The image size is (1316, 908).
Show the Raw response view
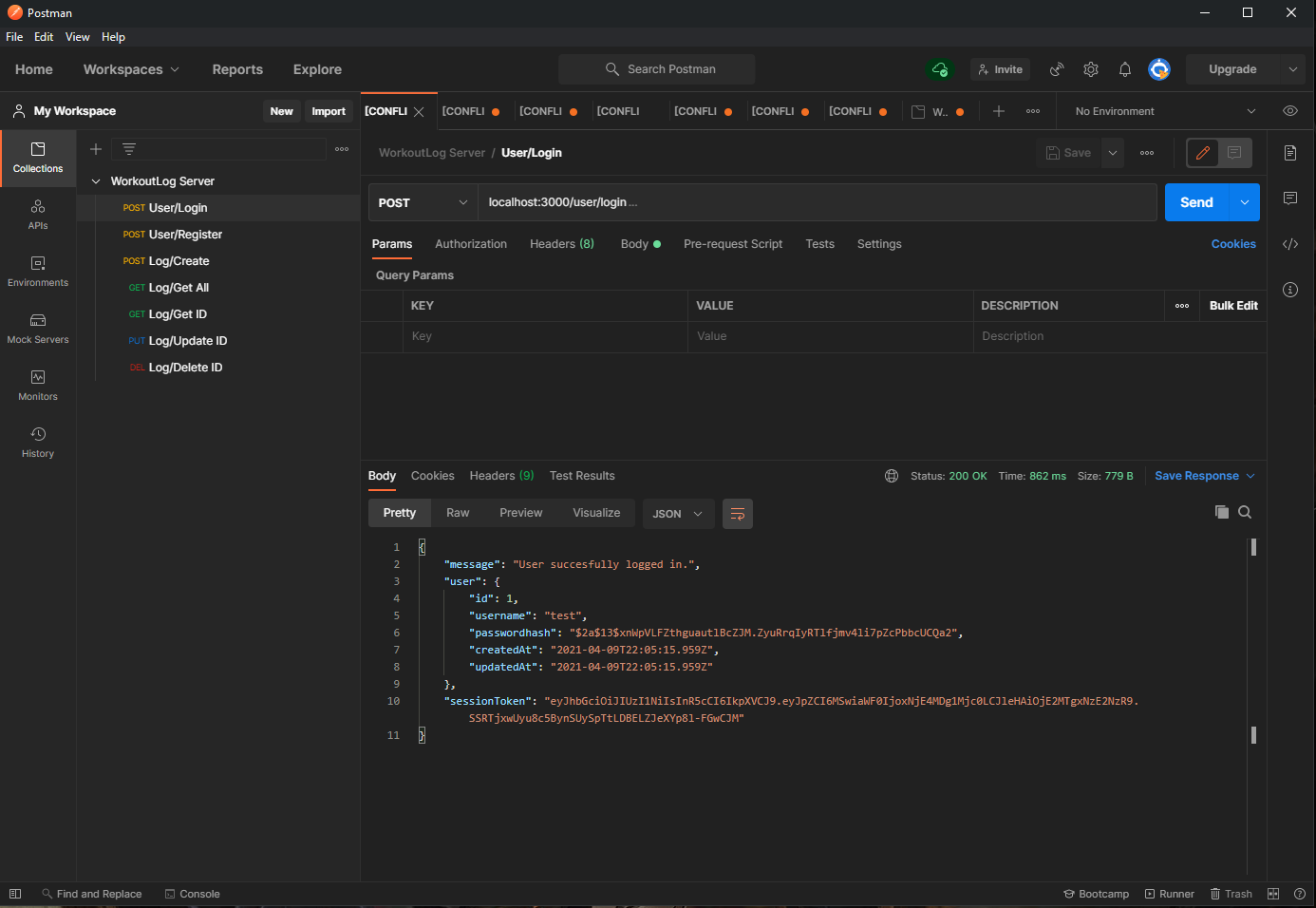click(458, 513)
